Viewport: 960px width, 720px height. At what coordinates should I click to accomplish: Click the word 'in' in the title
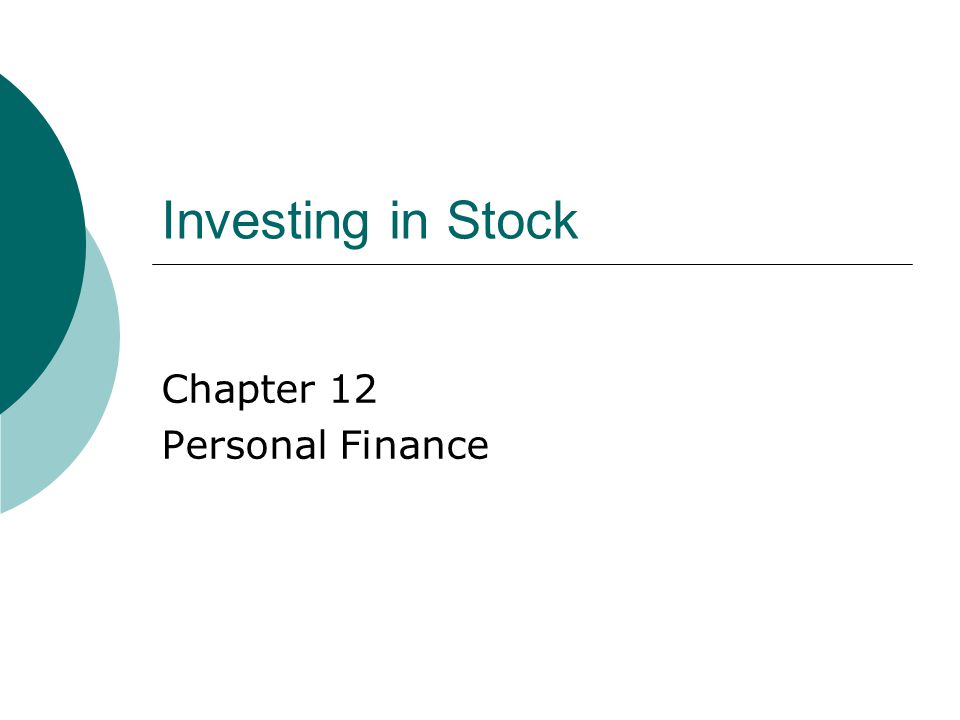408,220
